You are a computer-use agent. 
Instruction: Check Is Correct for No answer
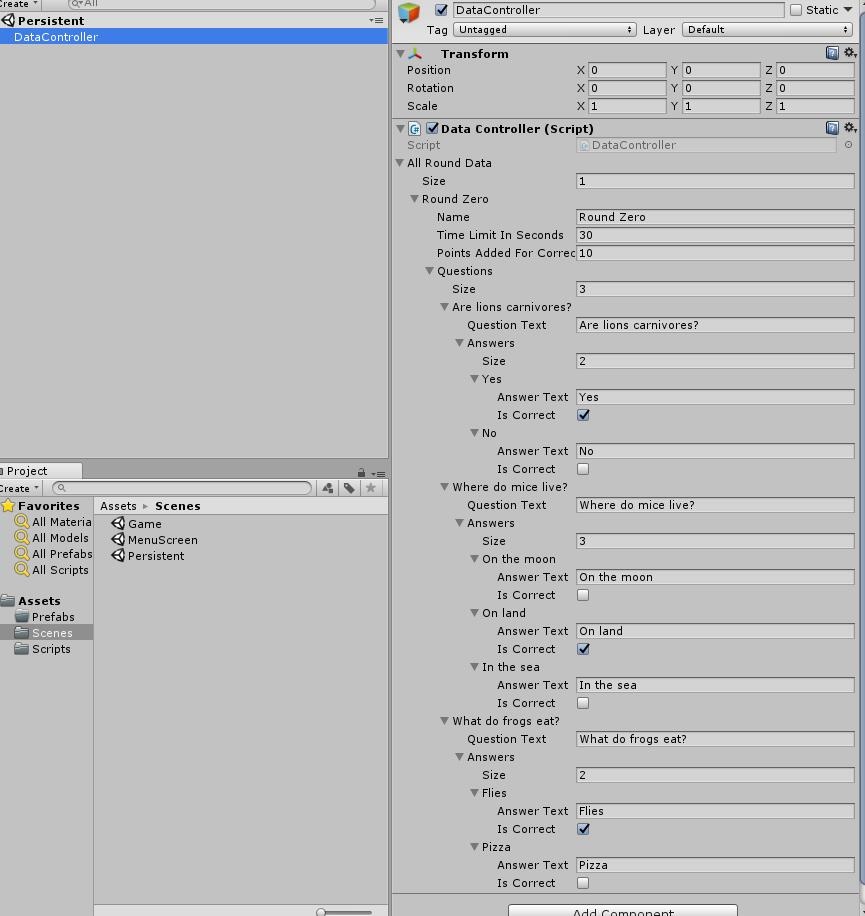(583, 469)
